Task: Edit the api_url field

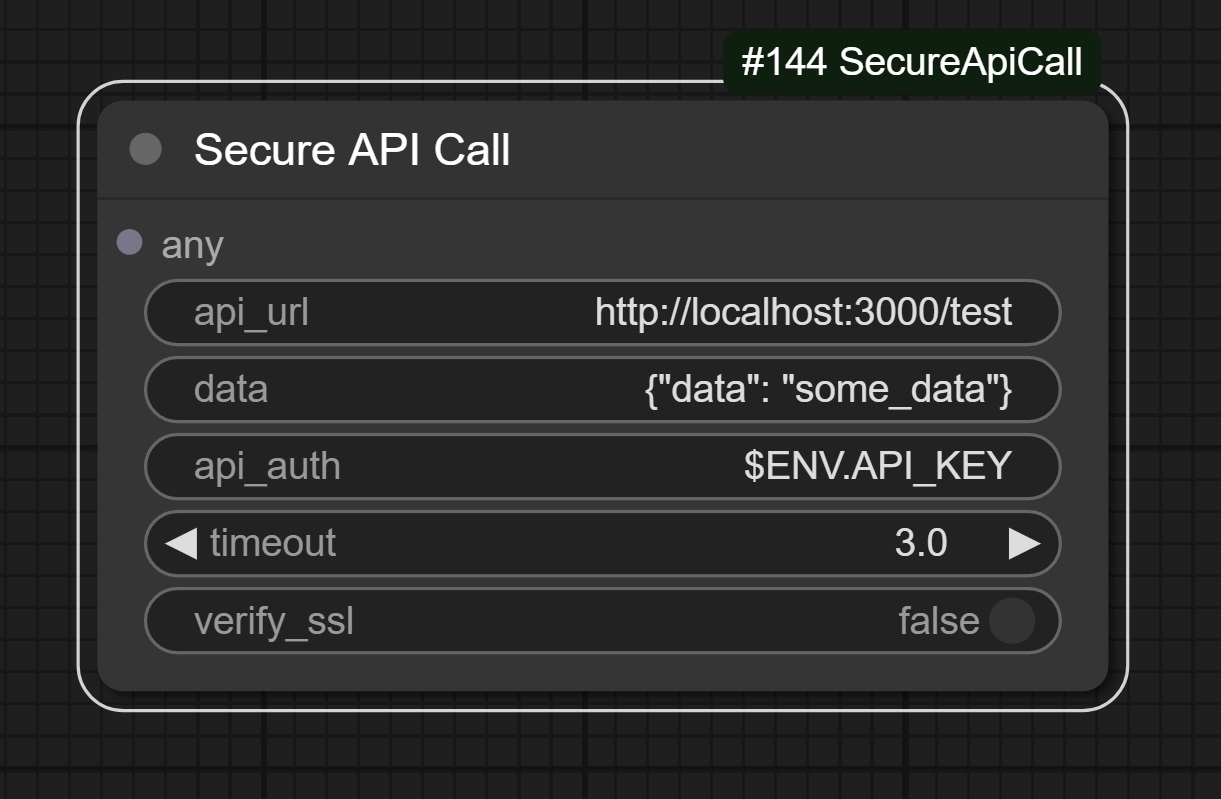Action: [x=602, y=312]
